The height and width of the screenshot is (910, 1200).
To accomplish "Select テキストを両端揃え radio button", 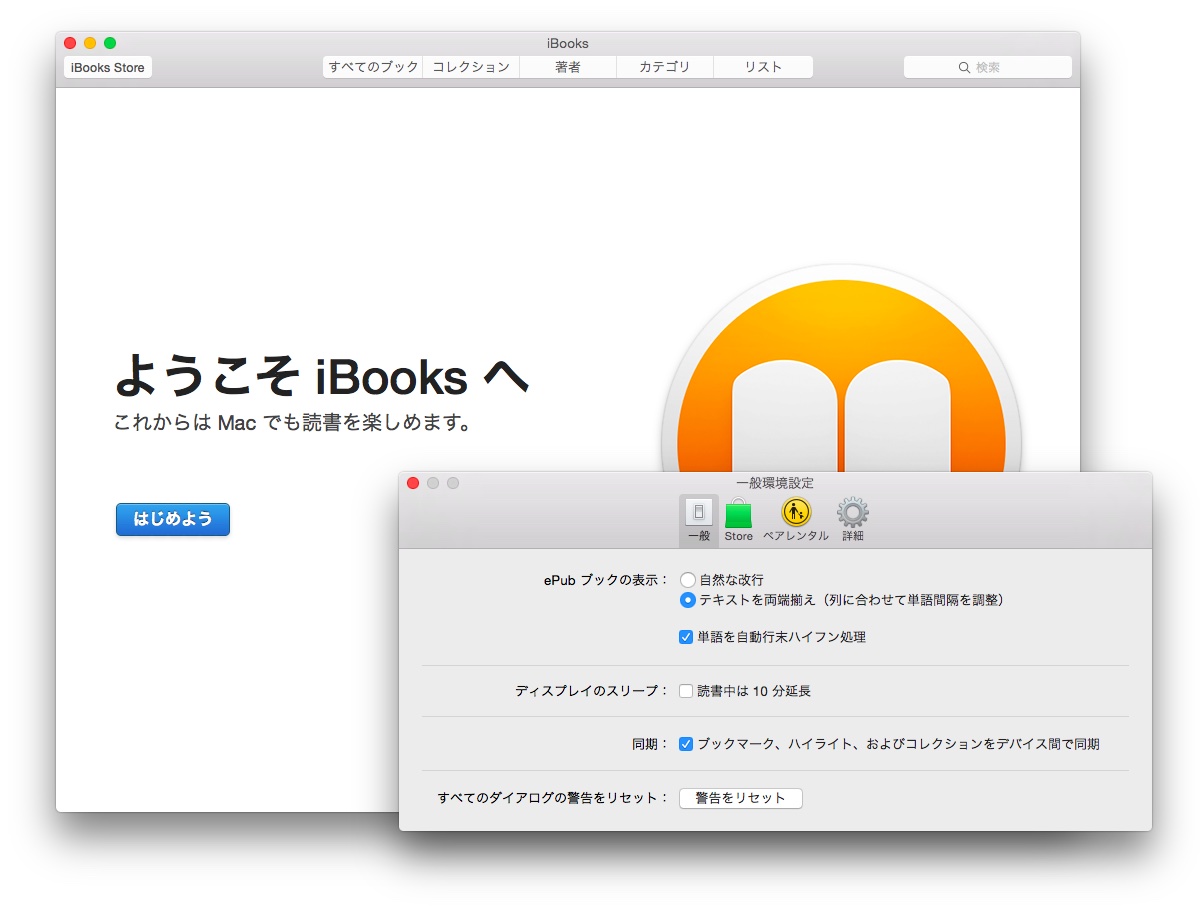I will [688, 600].
